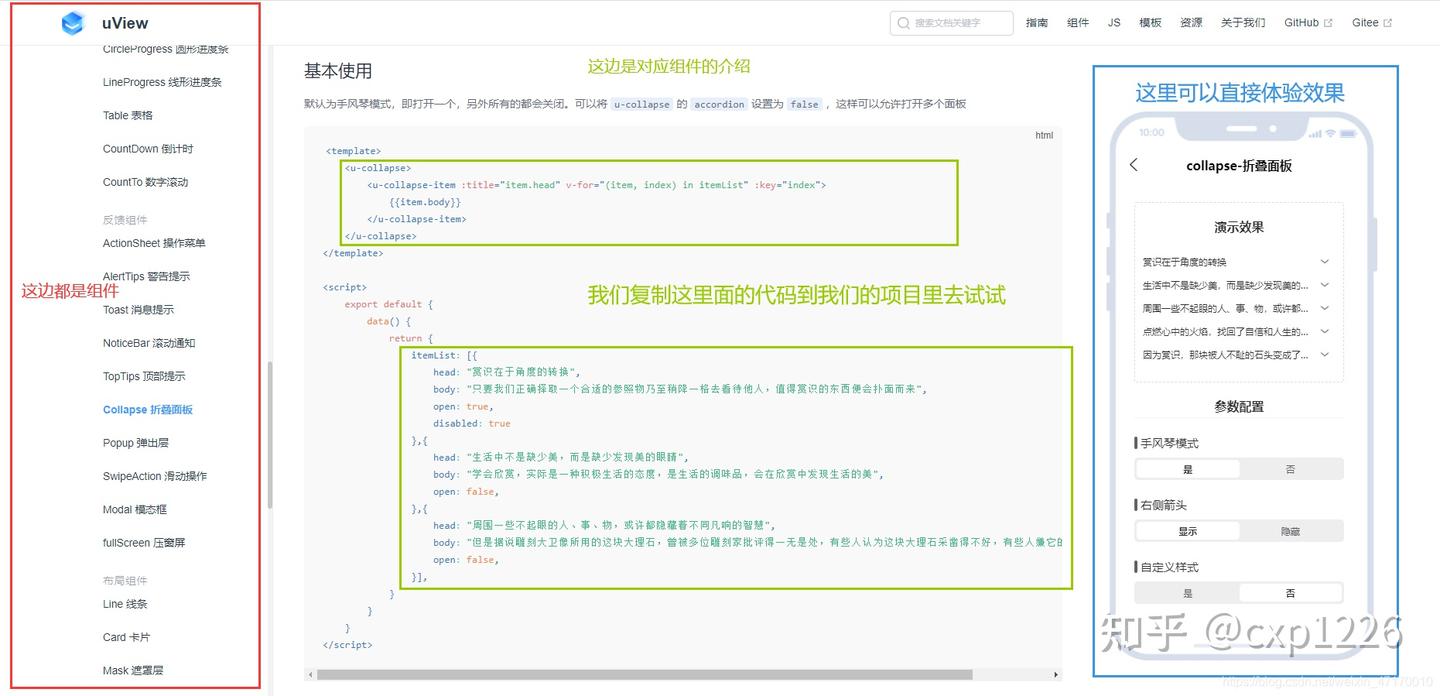The height and width of the screenshot is (696, 1440).
Task: Open the 指南 nav item
Action: click(1037, 23)
